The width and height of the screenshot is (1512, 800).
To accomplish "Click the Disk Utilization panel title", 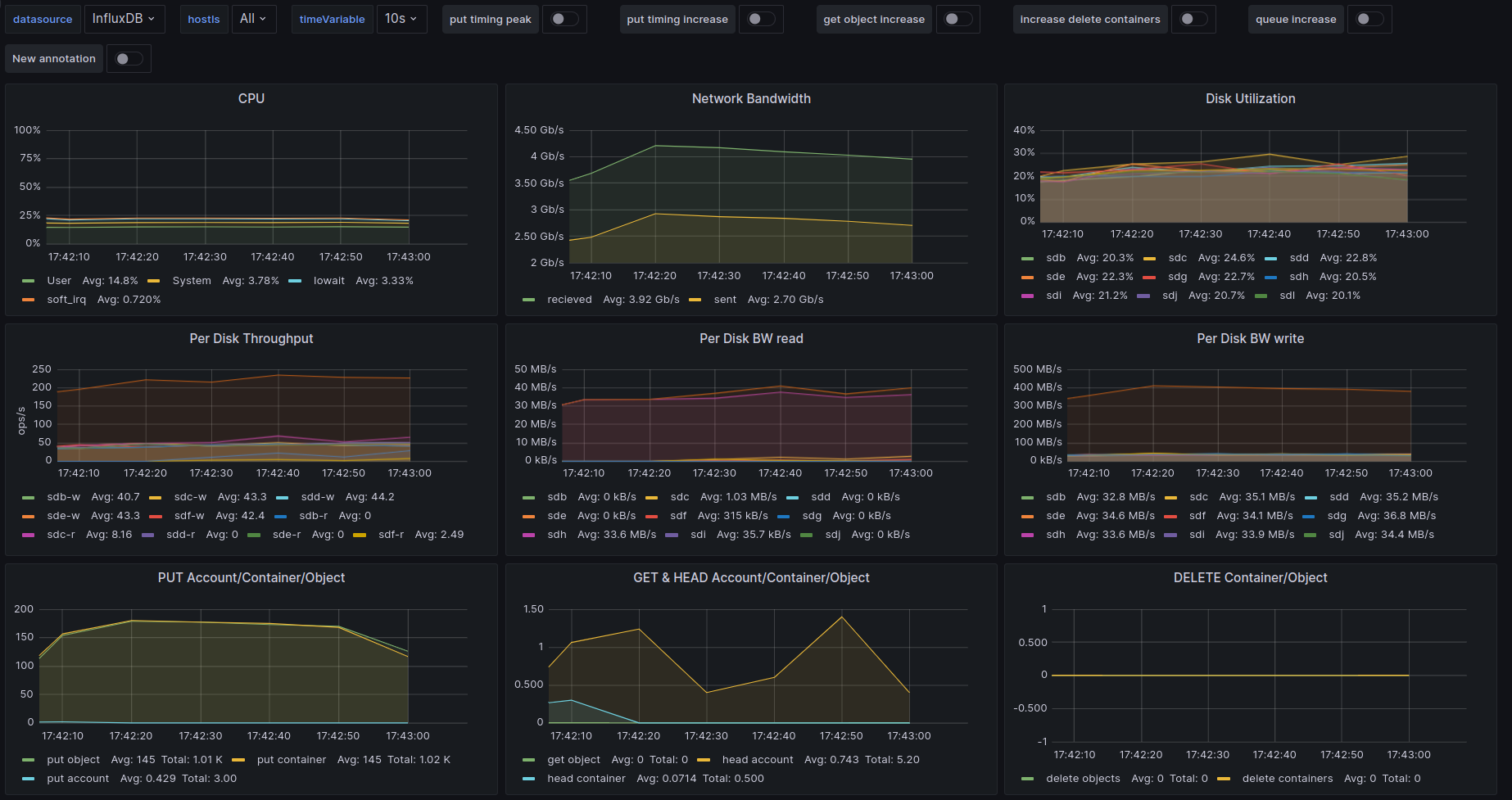I will 1250,98.
